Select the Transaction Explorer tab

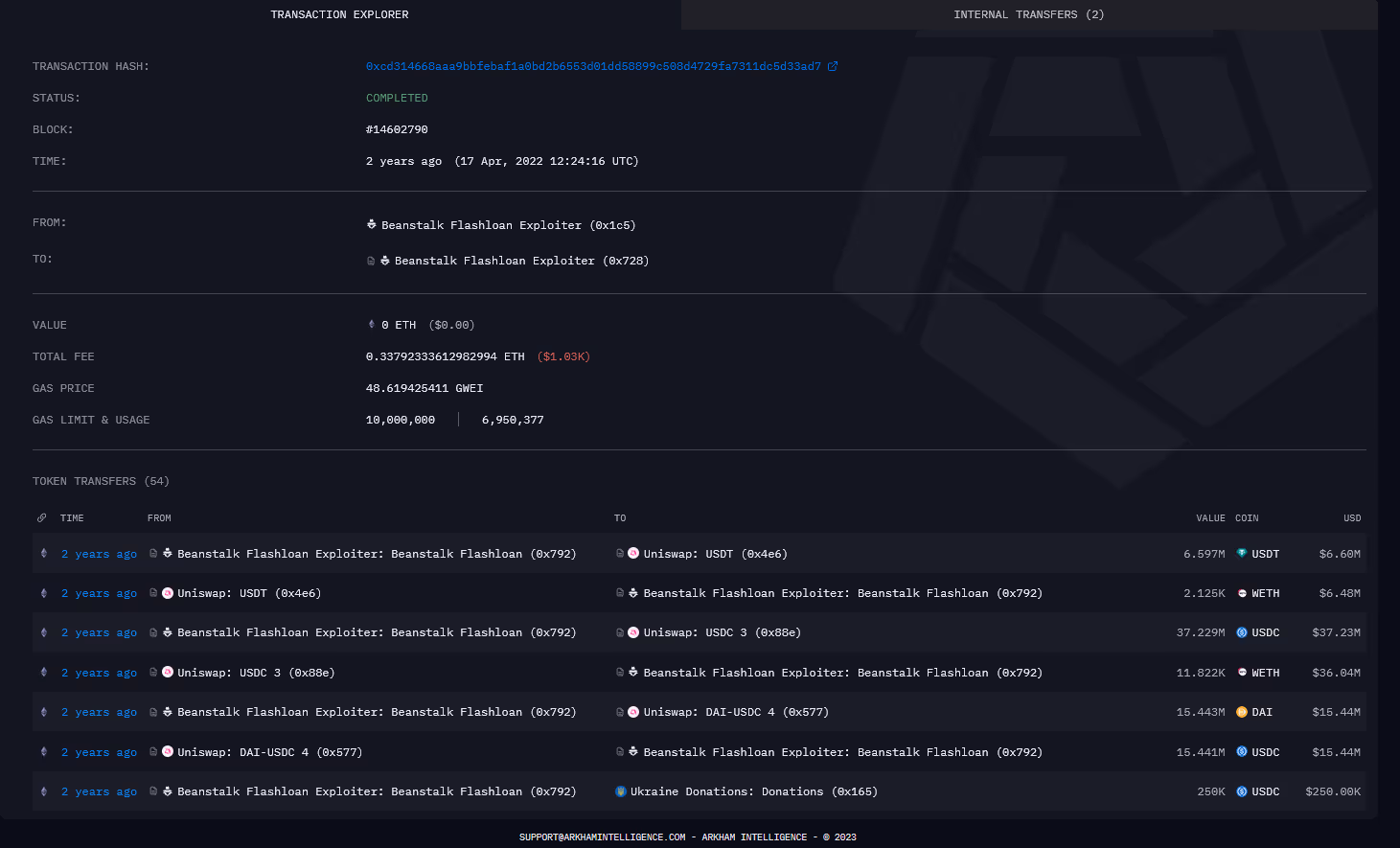[x=339, y=14]
